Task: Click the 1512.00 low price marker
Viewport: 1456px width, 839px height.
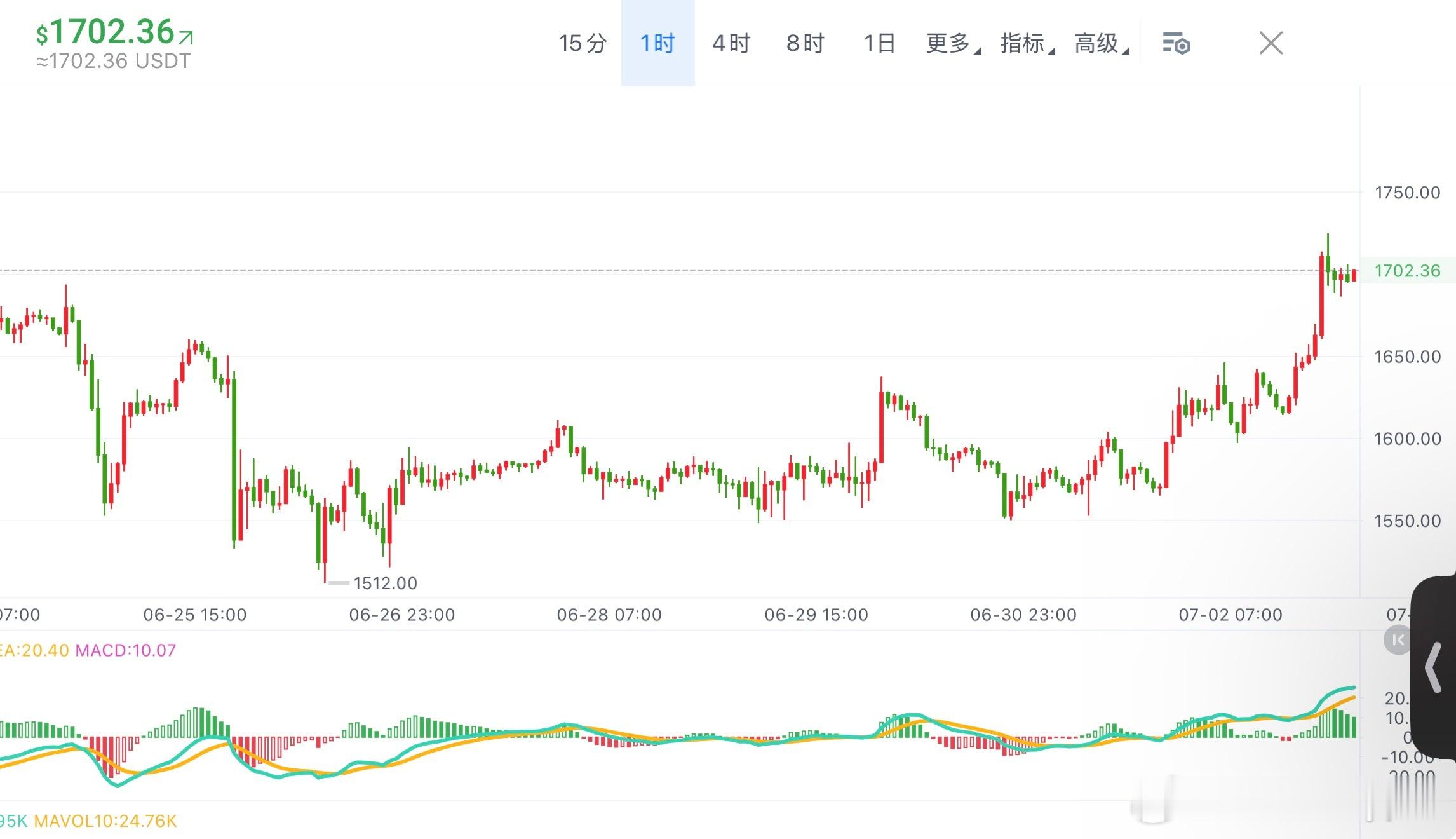Action: click(385, 583)
